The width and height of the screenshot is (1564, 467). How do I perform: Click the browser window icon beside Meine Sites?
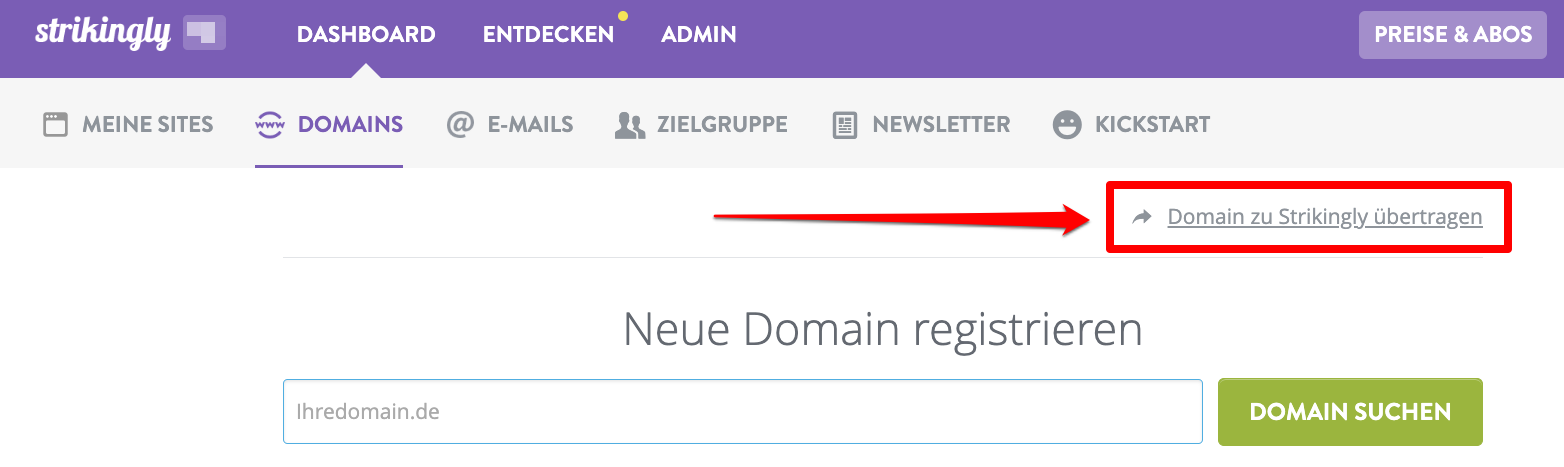(55, 125)
